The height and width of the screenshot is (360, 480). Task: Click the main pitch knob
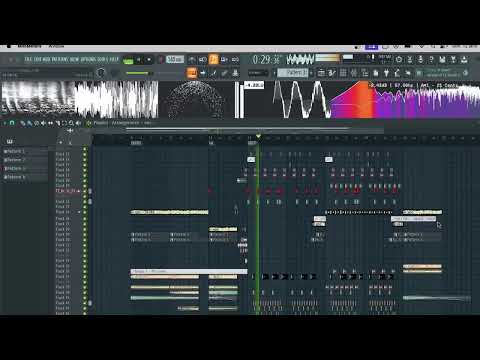point(115,73)
